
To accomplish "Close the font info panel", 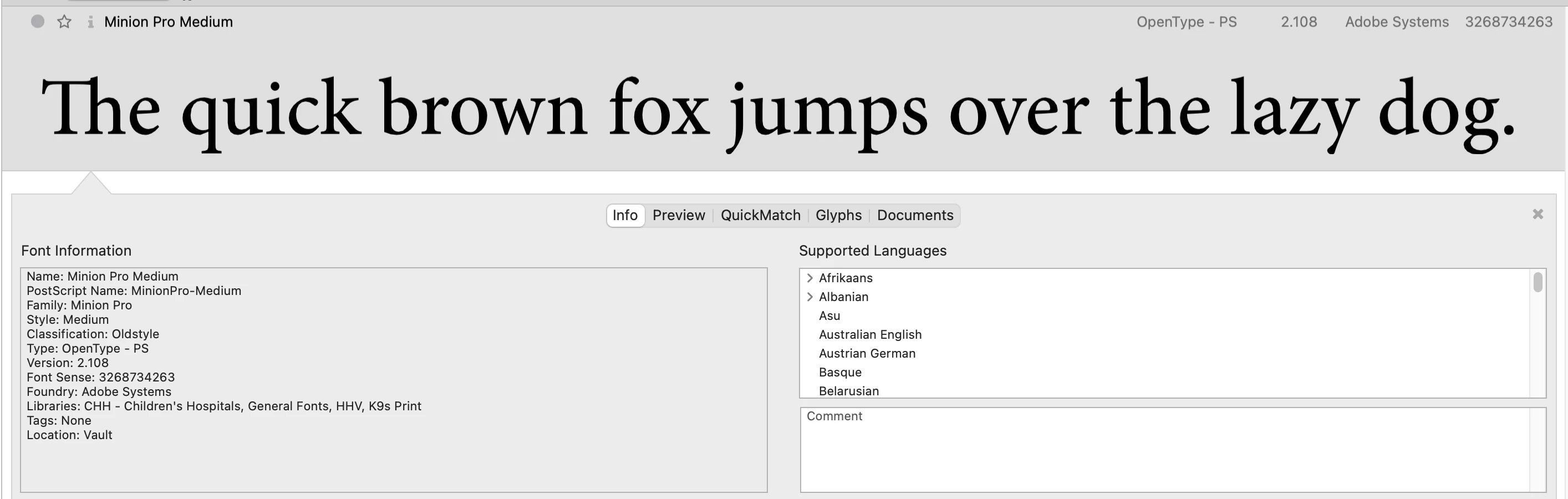I will [1538, 214].
